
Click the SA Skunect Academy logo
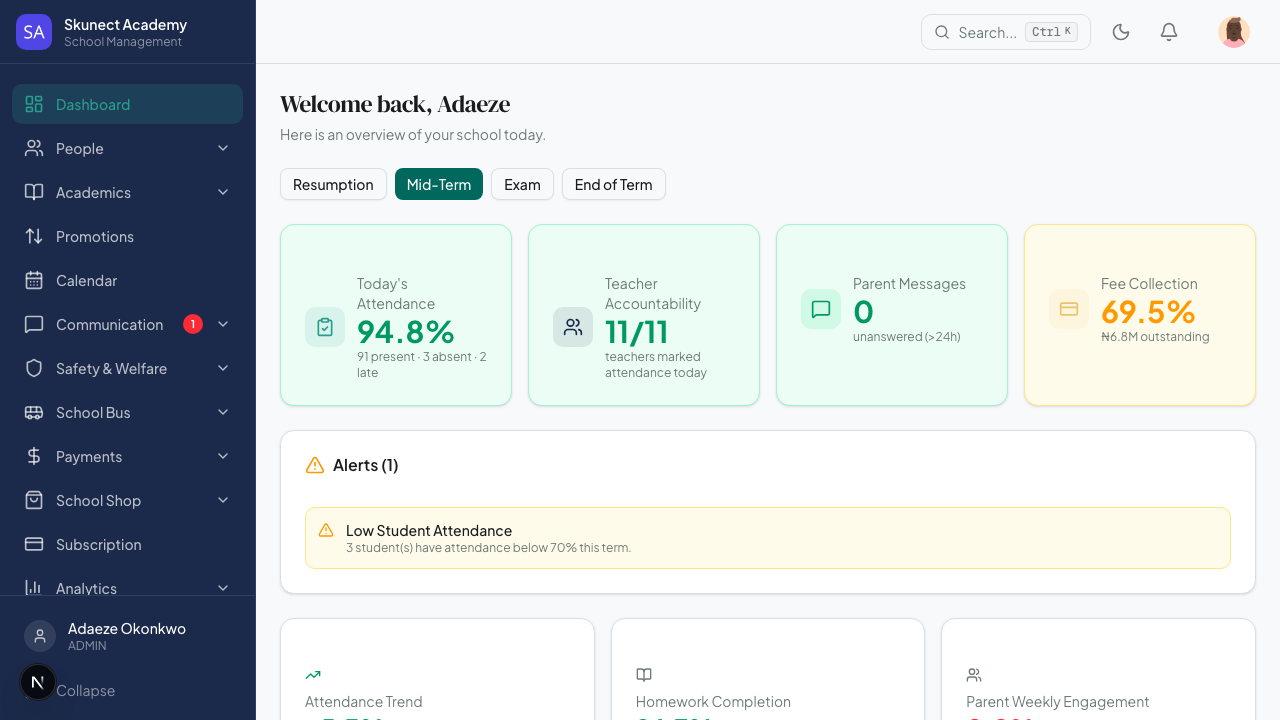coord(34,32)
